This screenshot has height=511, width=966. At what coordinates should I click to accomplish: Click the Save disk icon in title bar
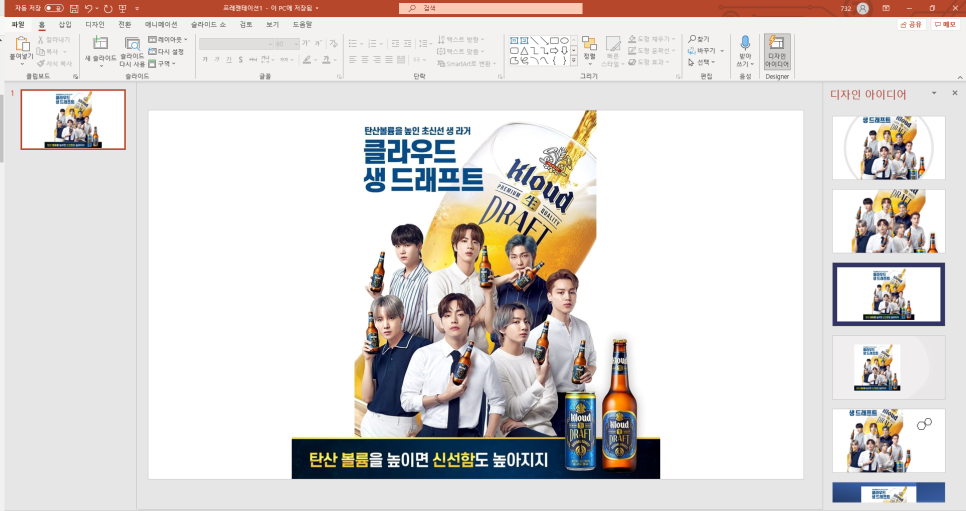(x=74, y=9)
